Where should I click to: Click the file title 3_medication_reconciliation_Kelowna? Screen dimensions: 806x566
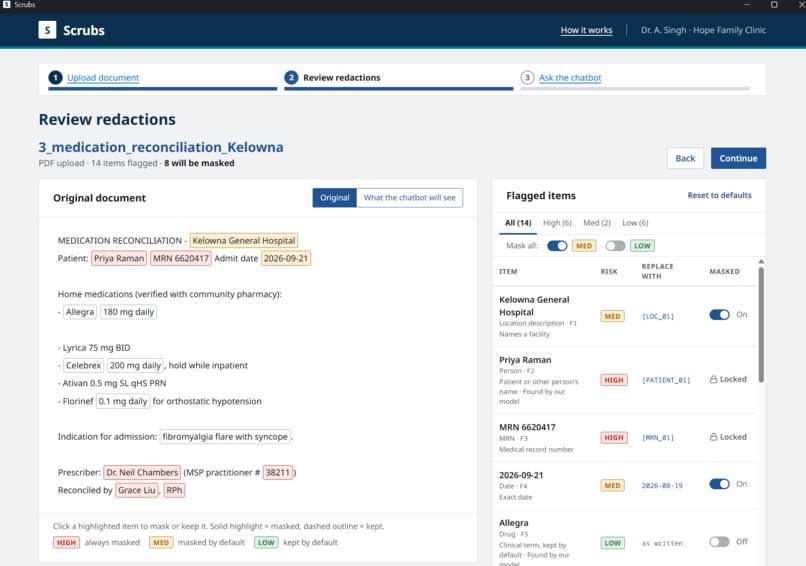pyautogui.click(x=161, y=148)
